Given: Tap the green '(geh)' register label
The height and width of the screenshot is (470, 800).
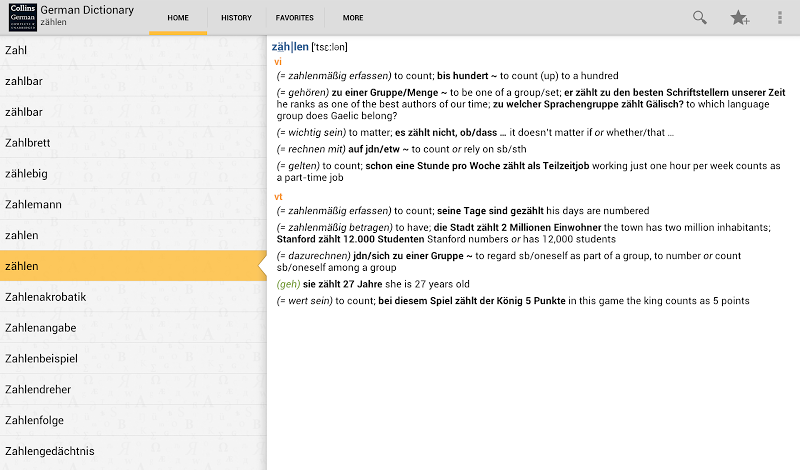Looking at the screenshot, I should pos(288,284).
